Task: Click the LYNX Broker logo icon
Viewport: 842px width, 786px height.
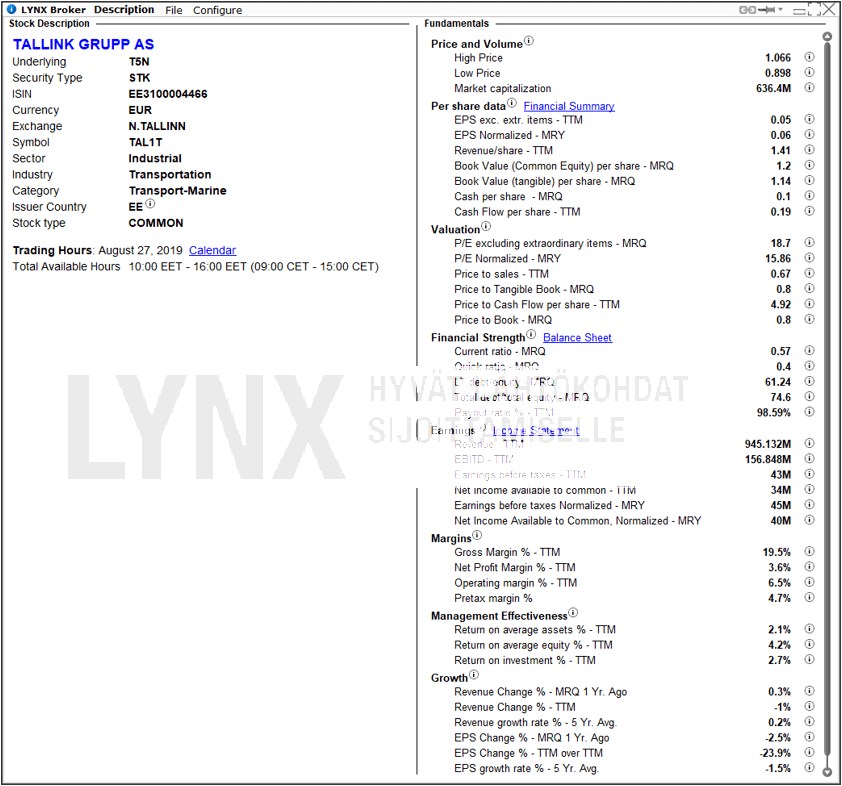Action: tap(11, 9)
